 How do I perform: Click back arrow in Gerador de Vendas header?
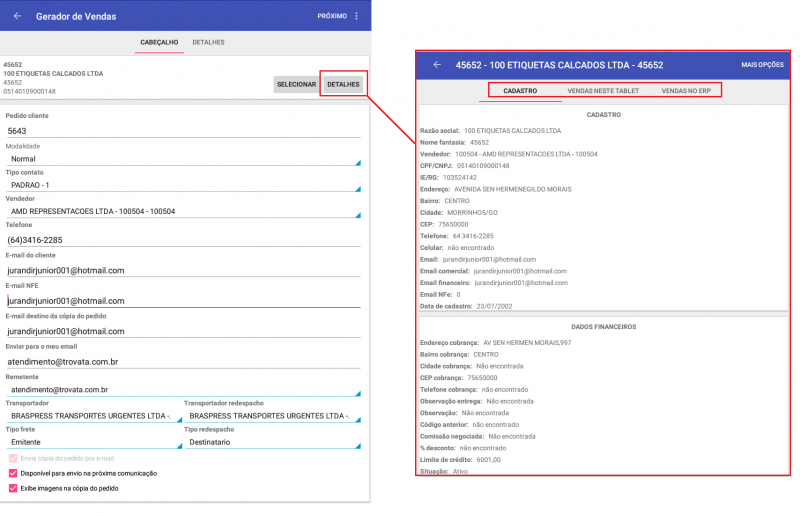(x=17, y=16)
